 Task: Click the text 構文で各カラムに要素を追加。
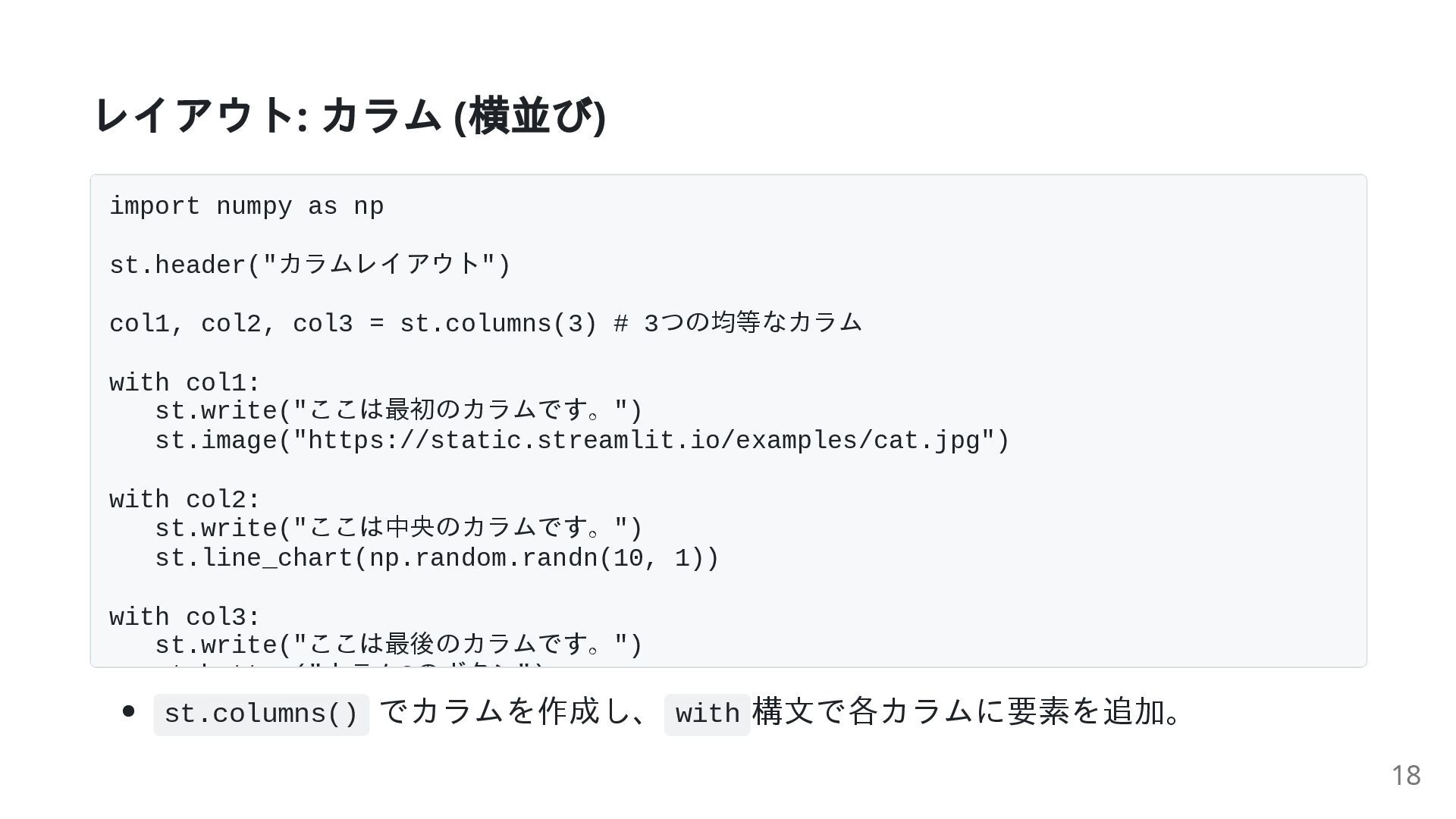pos(966,713)
